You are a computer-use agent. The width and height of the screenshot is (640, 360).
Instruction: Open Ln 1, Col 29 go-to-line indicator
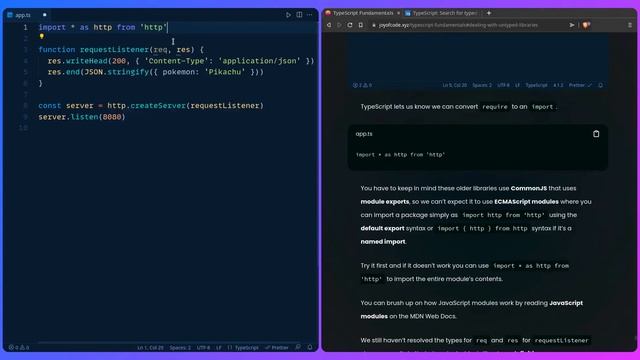(x=150, y=348)
